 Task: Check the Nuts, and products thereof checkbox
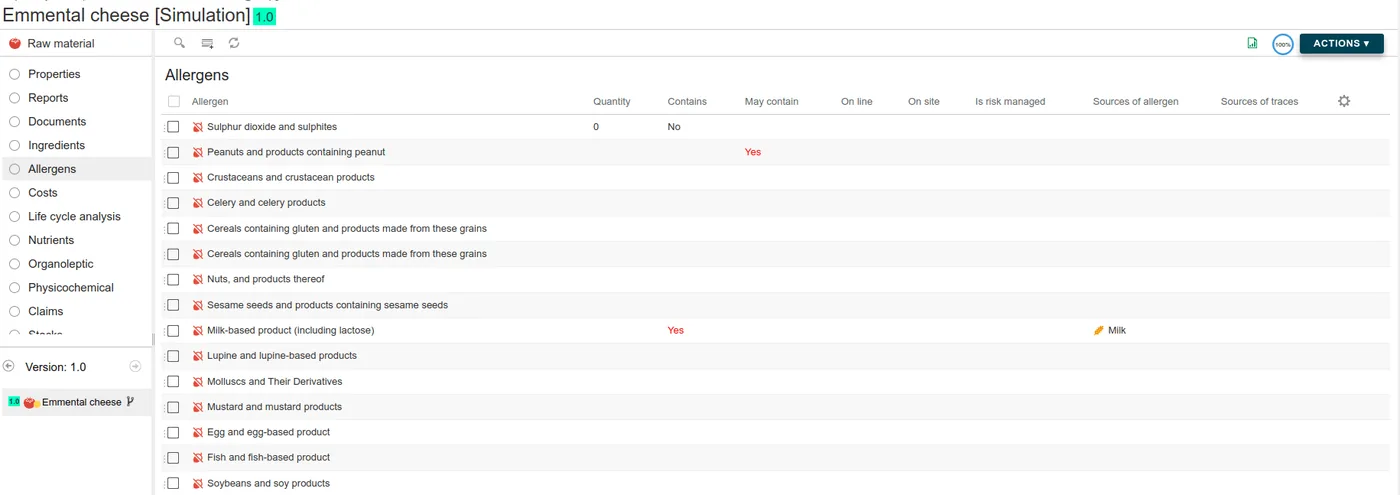click(173, 279)
